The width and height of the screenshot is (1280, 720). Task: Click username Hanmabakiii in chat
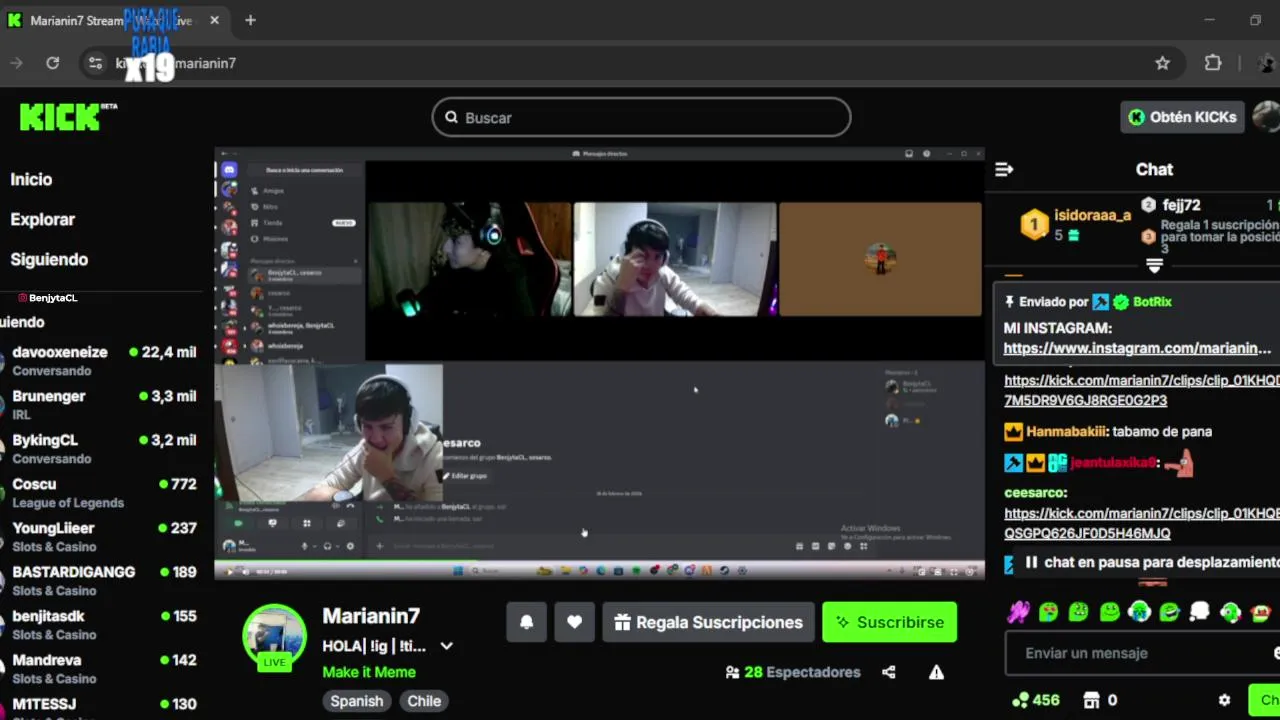tap(1066, 431)
